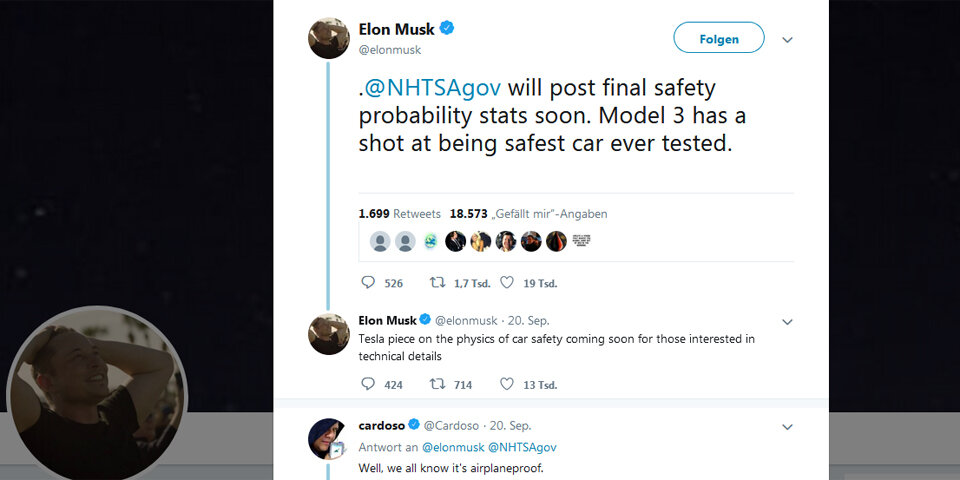Like the tweet with 13 Tsd. likes

click(507, 384)
